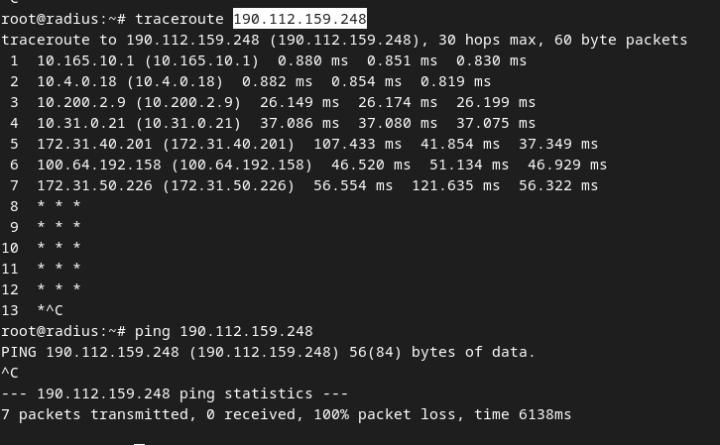Click the highlighted IP 190.112.159.248 in traceroute command
720x445 pixels.
pyautogui.click(x=300, y=19)
